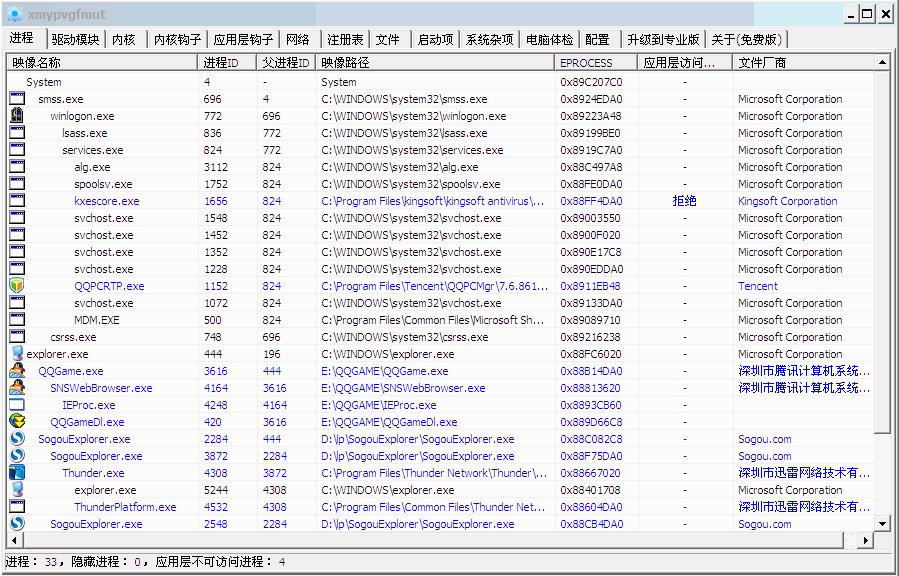Select svchost.exe with PID 1548
Image resolution: width=899 pixels, height=576 pixels.
coord(103,218)
